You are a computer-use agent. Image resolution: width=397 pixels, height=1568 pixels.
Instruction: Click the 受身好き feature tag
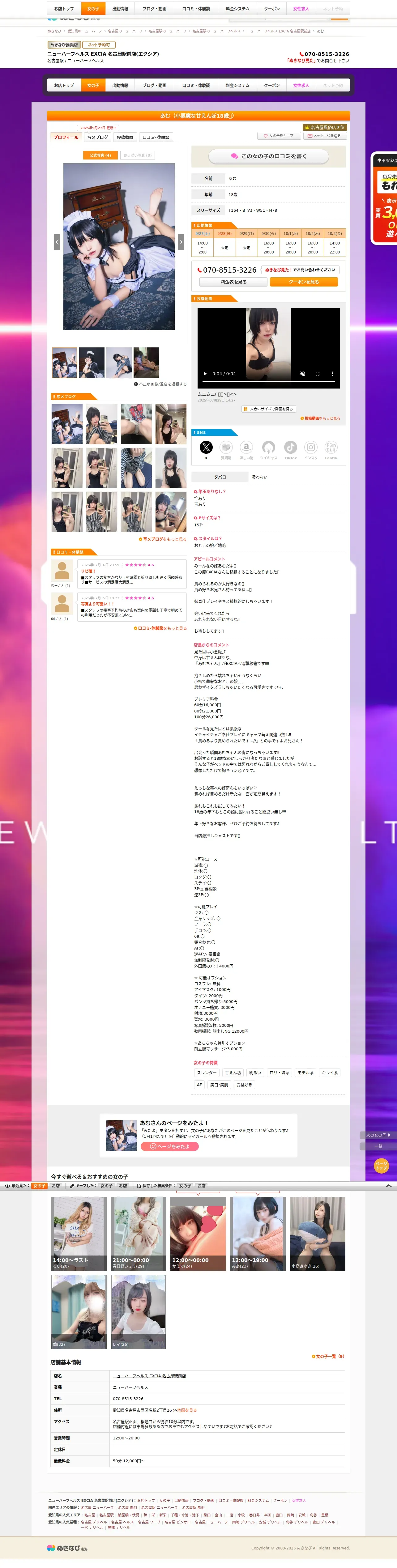[x=244, y=1085]
